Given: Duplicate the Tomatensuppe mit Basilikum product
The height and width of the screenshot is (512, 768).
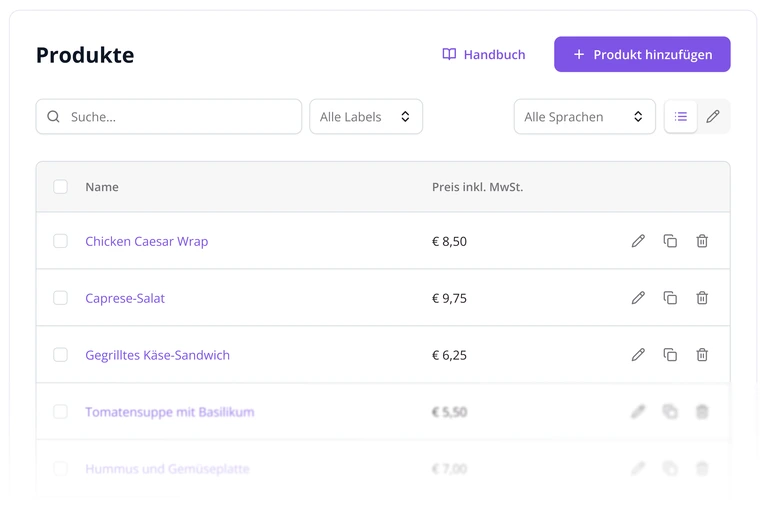Looking at the screenshot, I should pyautogui.click(x=670, y=412).
